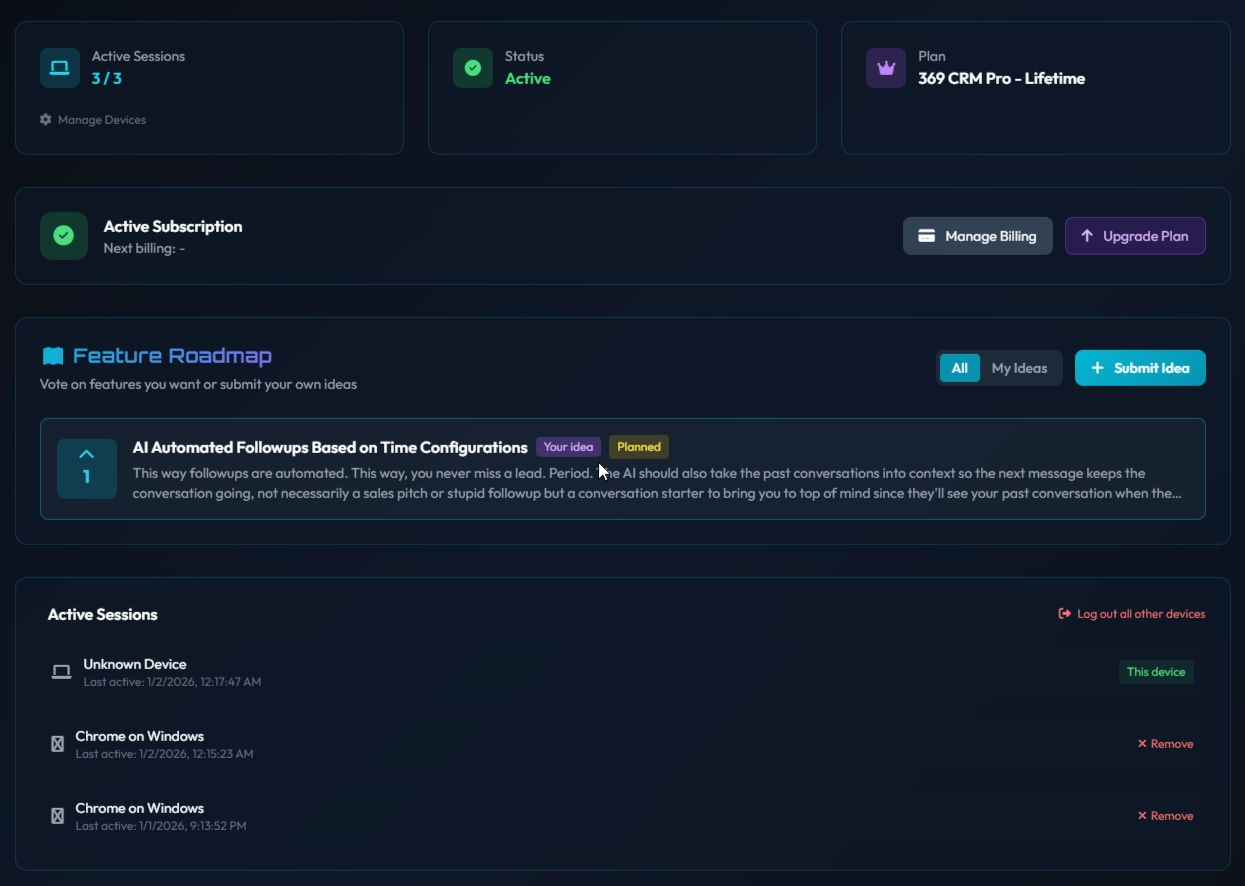Click the green Active Subscription check icon
The image size is (1245, 886).
pyautogui.click(x=63, y=236)
